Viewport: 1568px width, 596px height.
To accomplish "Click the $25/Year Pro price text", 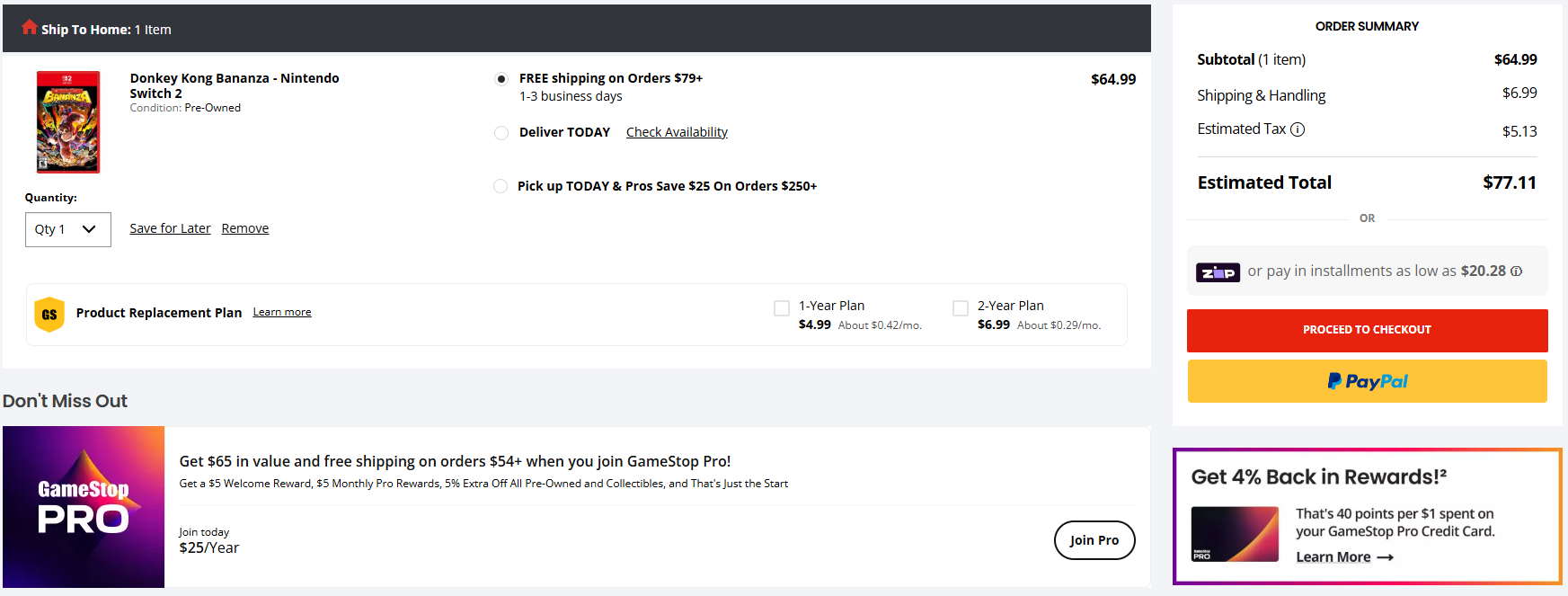I will (x=209, y=548).
